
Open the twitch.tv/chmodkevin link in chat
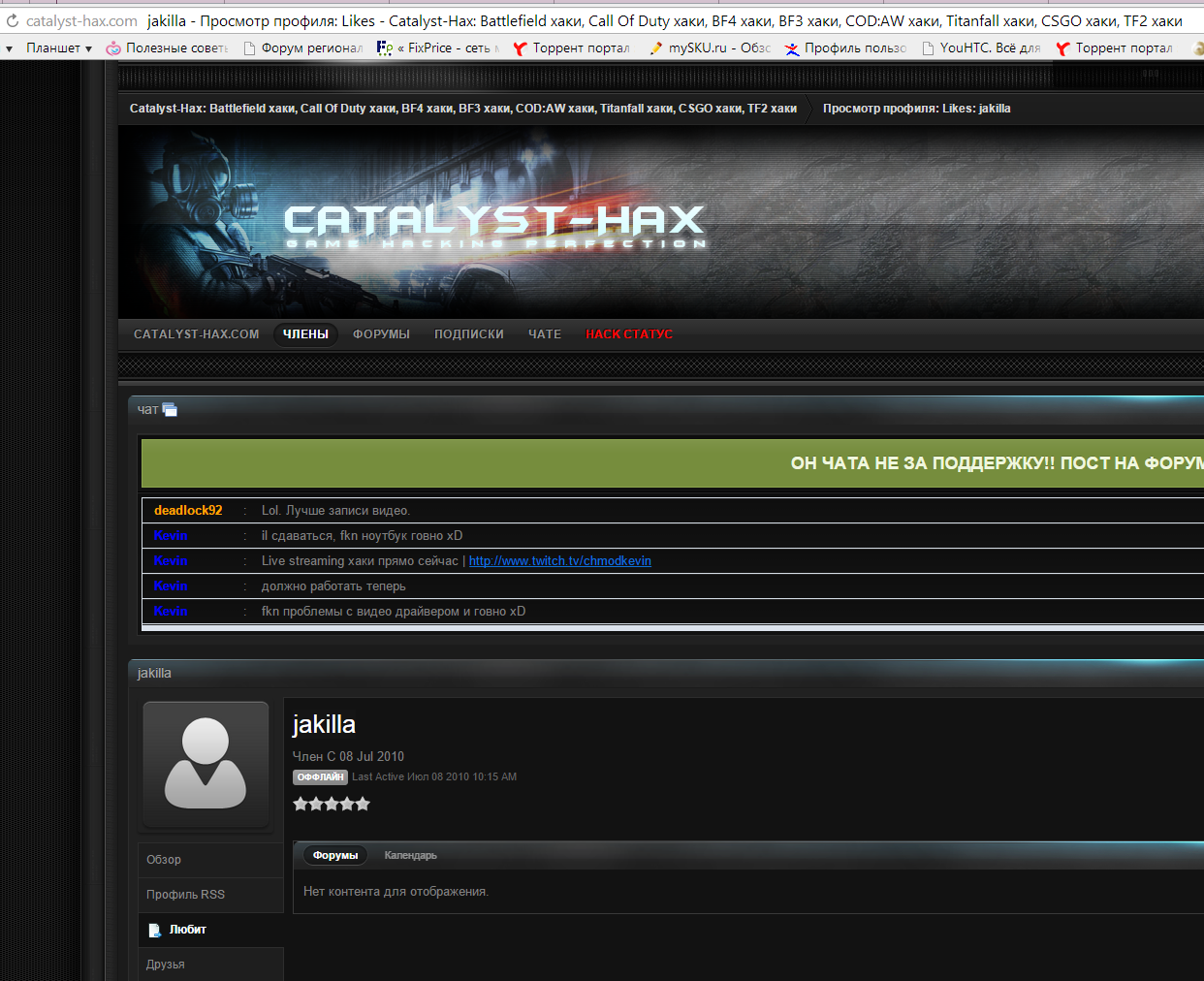point(559,561)
